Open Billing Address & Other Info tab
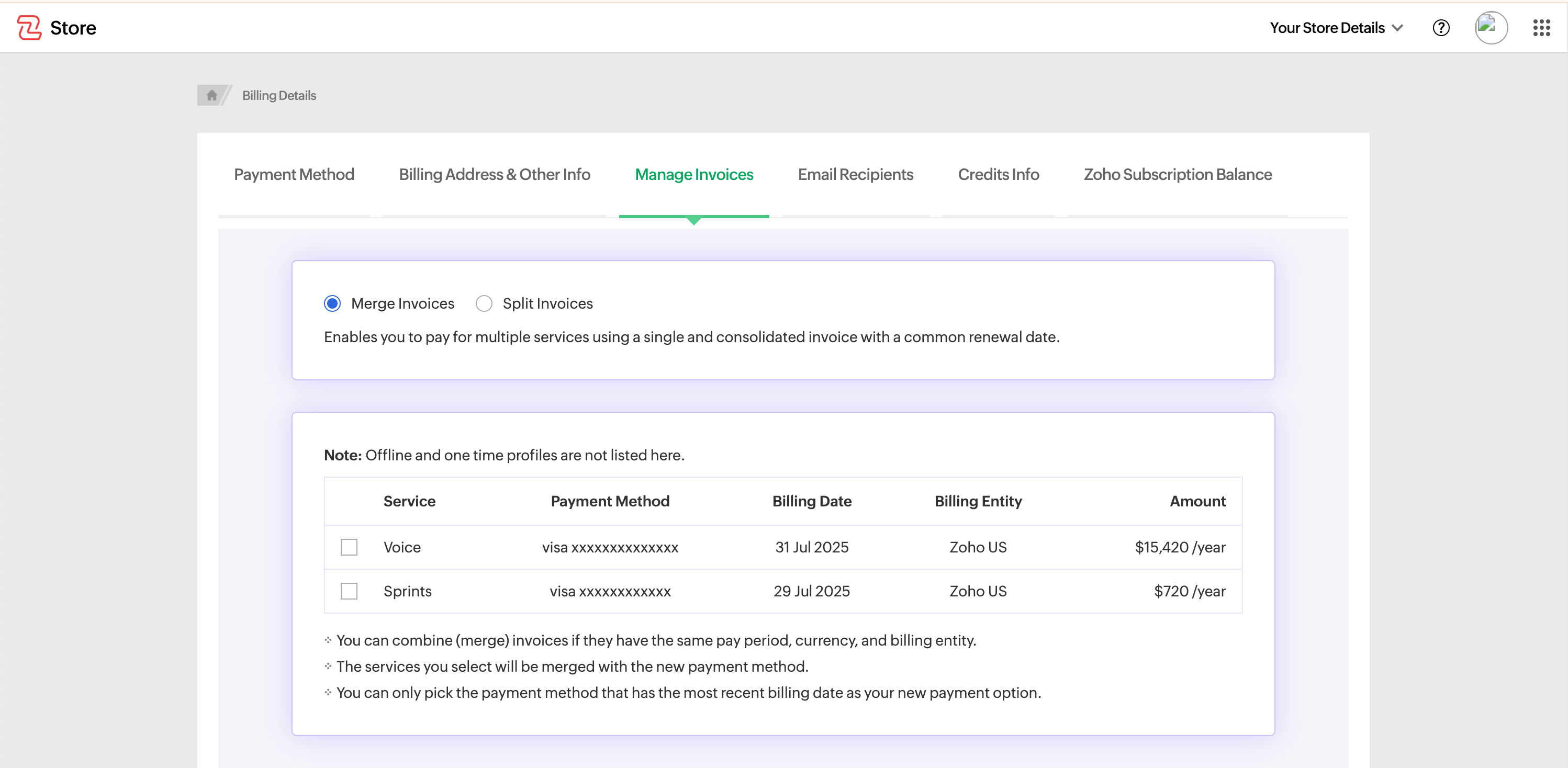This screenshot has width=1568, height=768. pos(494,175)
